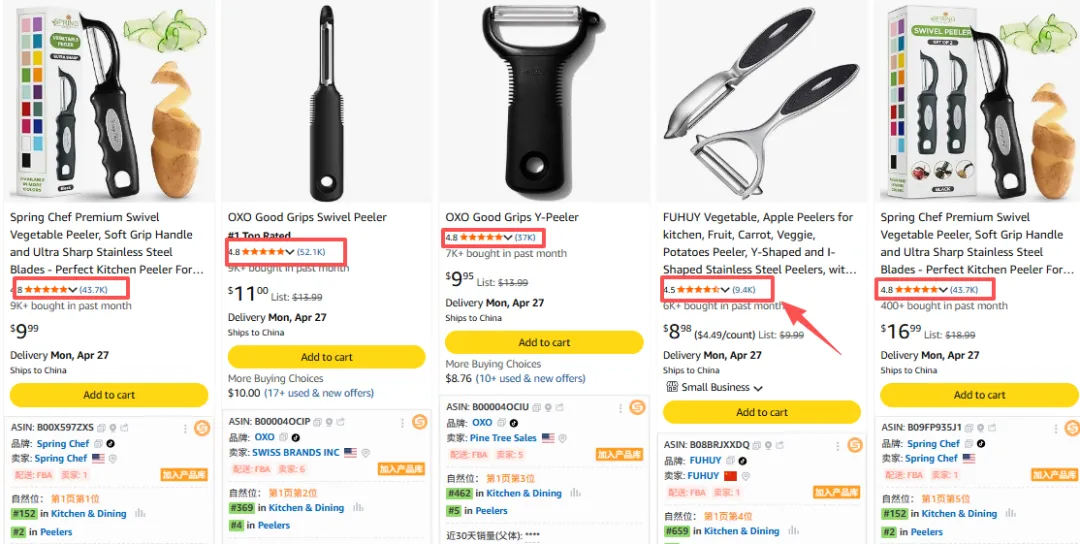Image resolution: width=1080 pixels, height=544 pixels.
Task: Copy ASIN B00X597ZXS with its copy icon
Action: pos(101,428)
